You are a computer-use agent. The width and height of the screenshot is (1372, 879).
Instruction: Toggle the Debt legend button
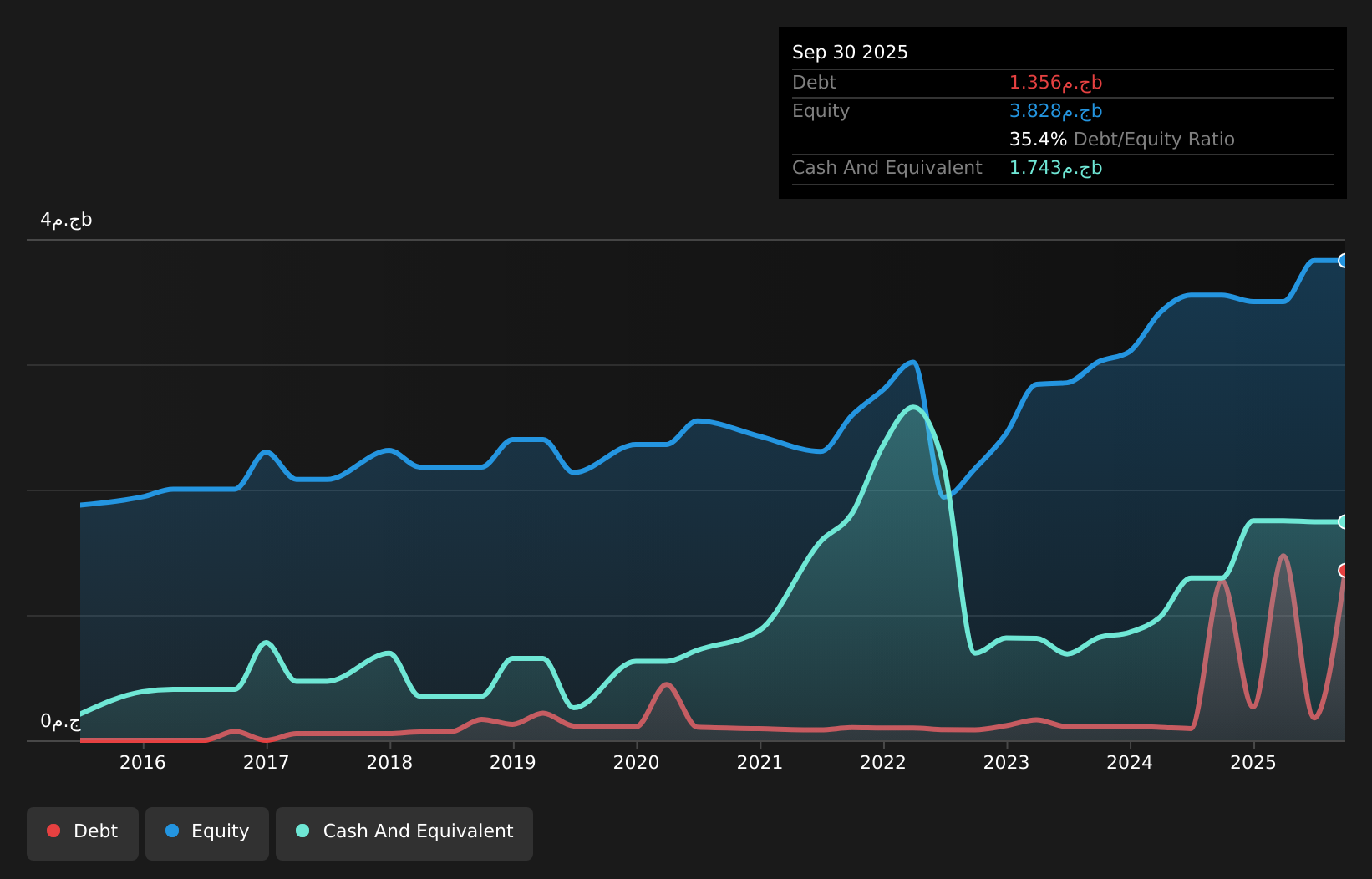(83, 832)
